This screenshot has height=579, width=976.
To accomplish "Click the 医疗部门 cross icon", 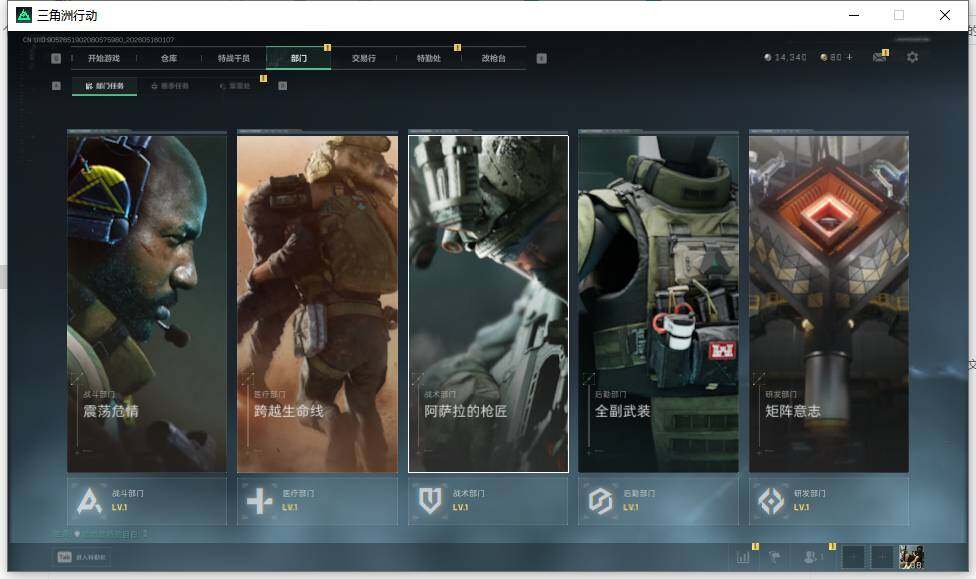I will pos(260,501).
